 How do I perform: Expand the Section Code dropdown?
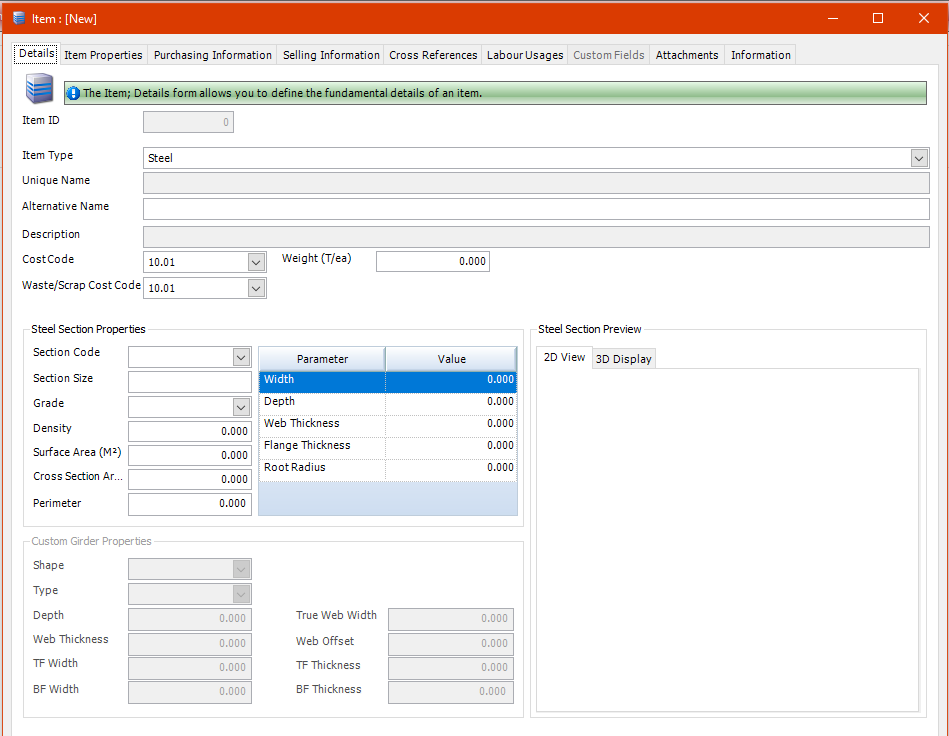click(241, 357)
